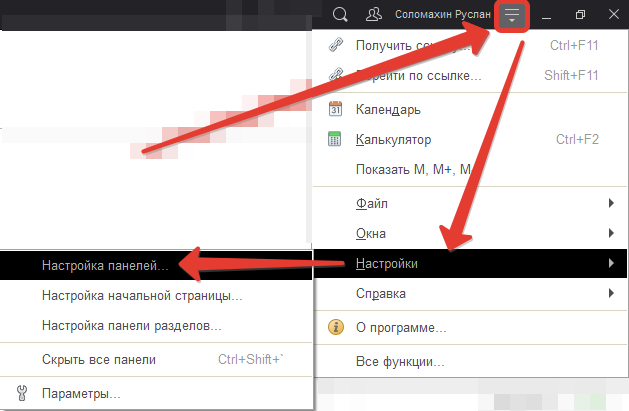Open Параметры from the submenu

coord(156,394)
